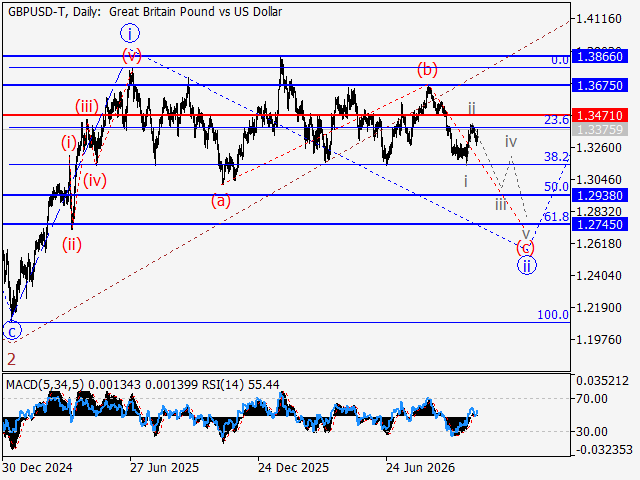This screenshot has width=640, height=480.
Task: Click the -0.032353 indicator scale value
Action: tap(605, 450)
